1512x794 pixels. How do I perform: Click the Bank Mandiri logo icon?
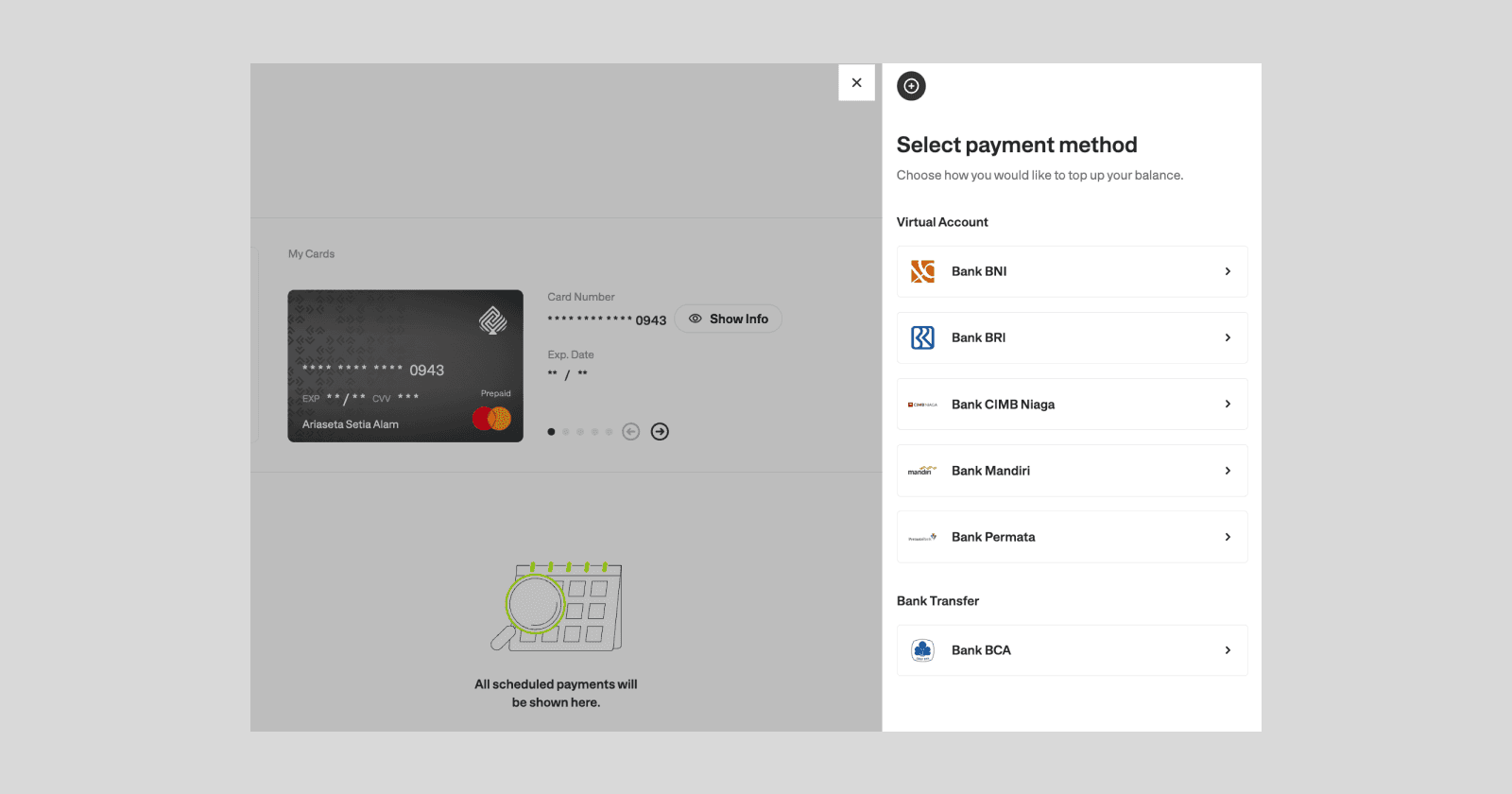pyautogui.click(x=922, y=470)
